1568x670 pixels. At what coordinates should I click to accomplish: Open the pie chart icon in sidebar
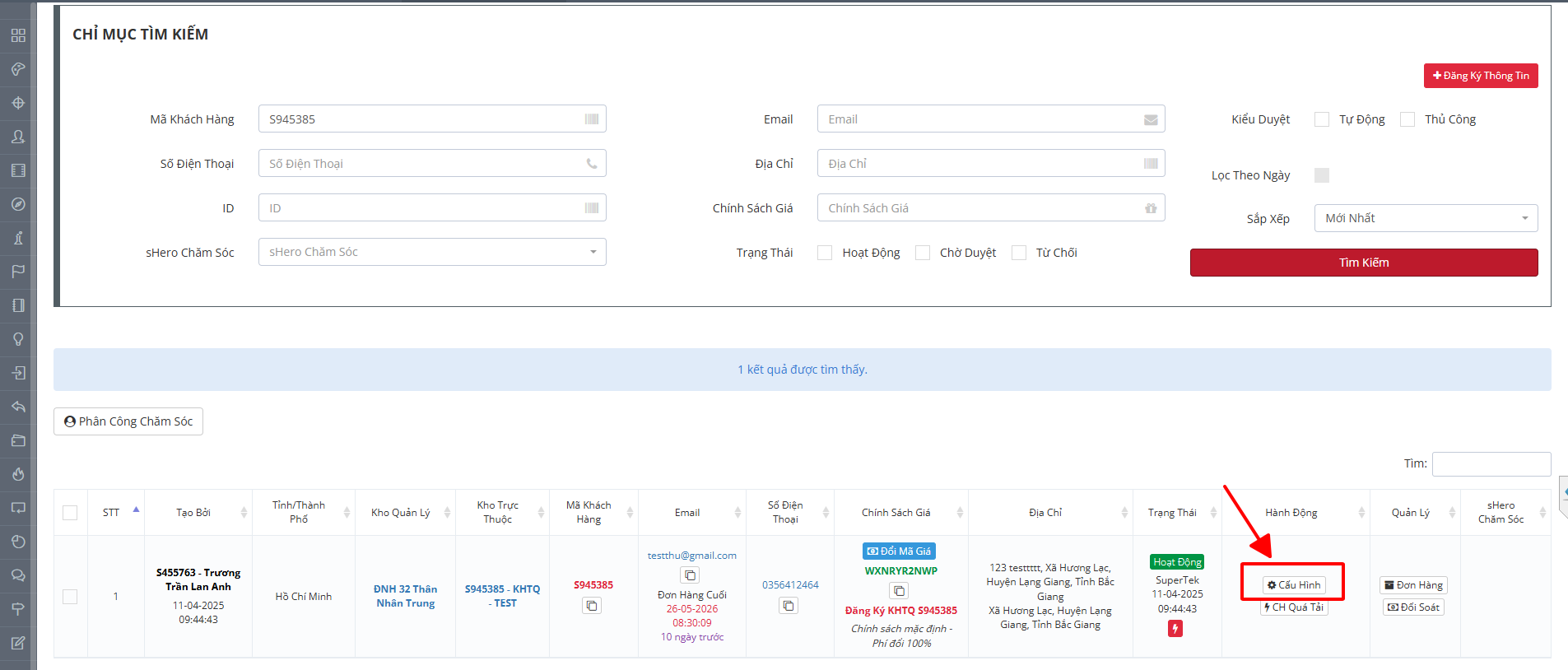pos(18,542)
